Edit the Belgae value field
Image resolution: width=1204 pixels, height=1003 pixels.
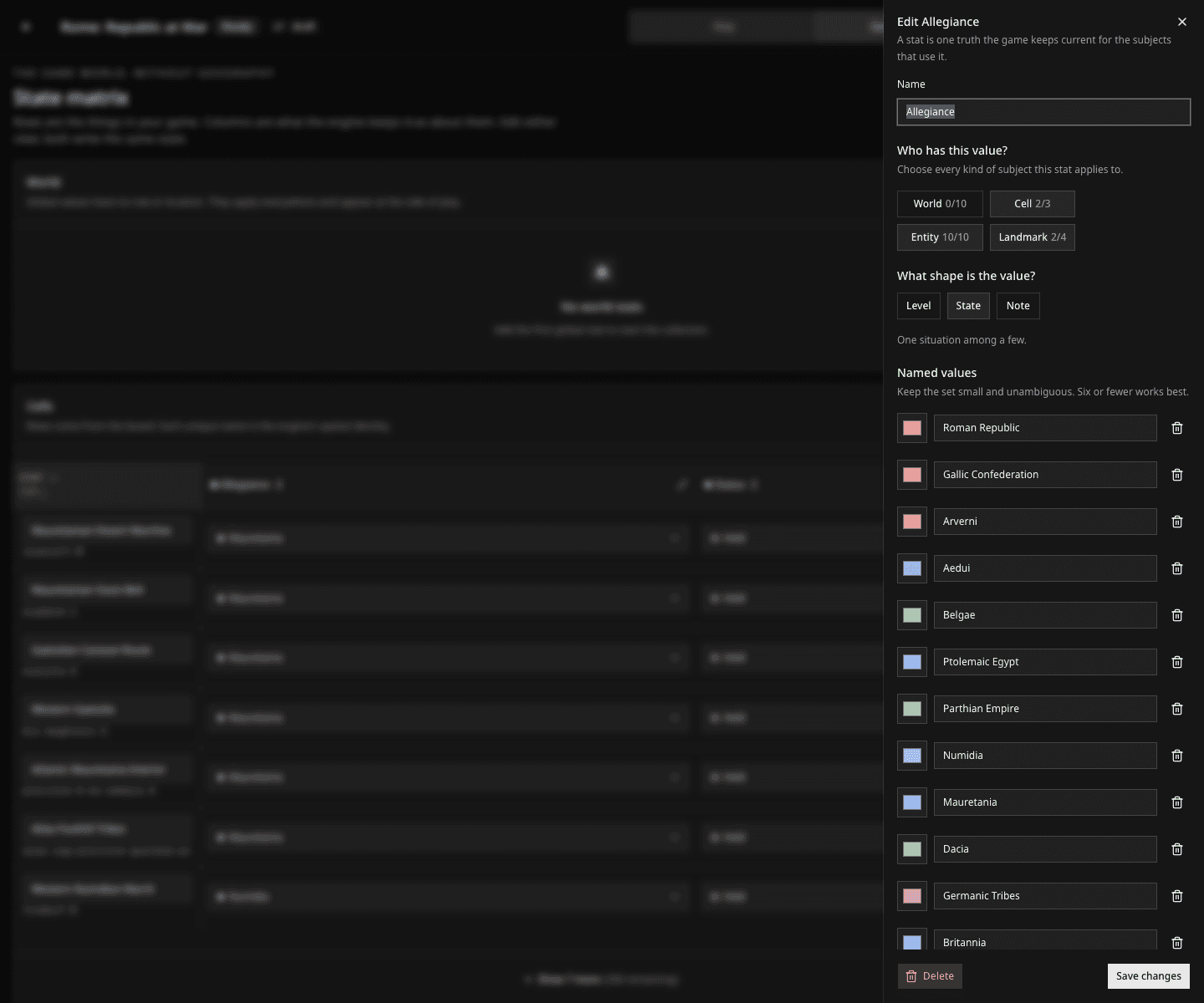(1045, 615)
